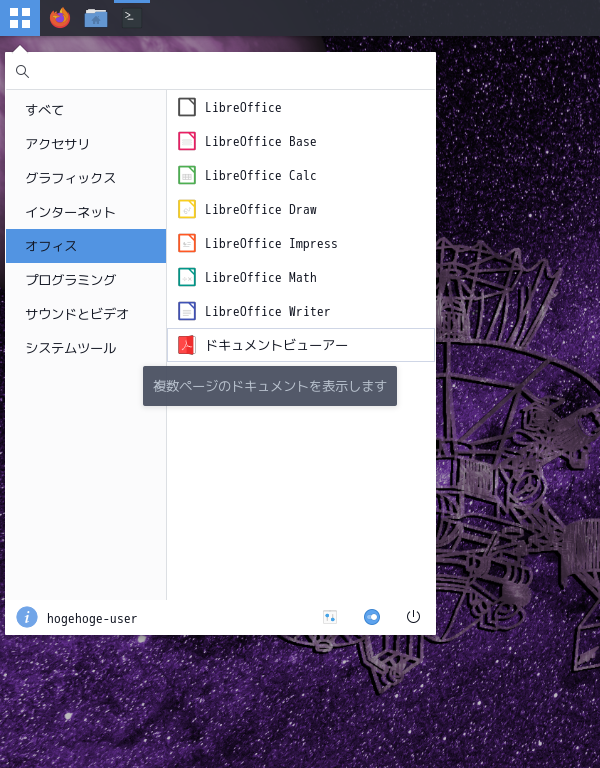Click the hogehoge-user name label
Viewport: 600px width, 768px height.
[x=92, y=619]
